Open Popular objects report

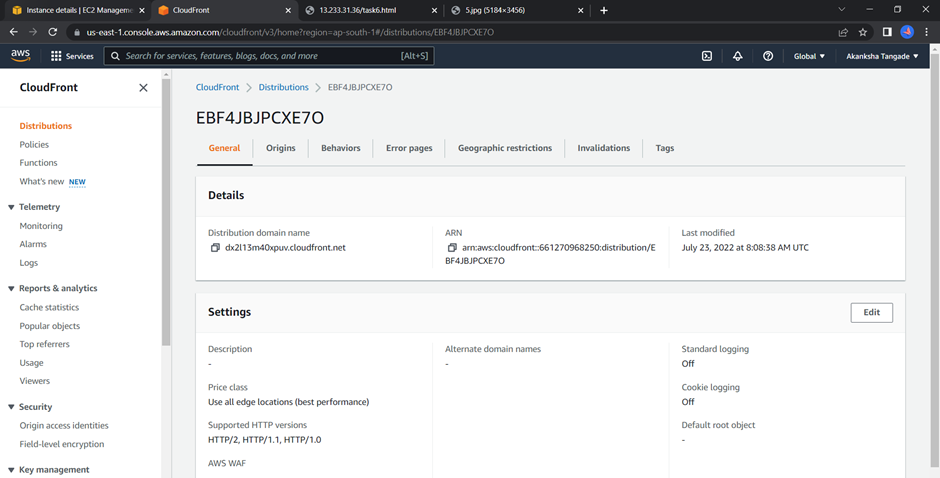click(x=50, y=326)
